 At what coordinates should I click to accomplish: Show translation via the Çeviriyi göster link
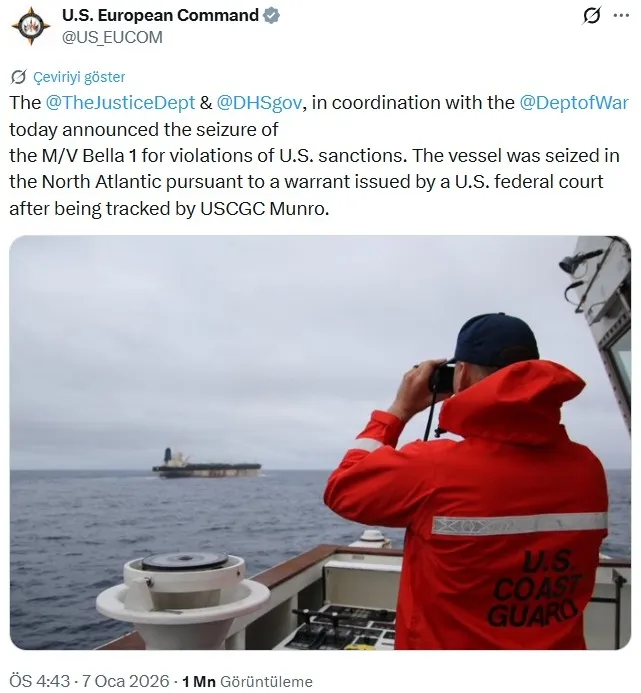pos(79,77)
